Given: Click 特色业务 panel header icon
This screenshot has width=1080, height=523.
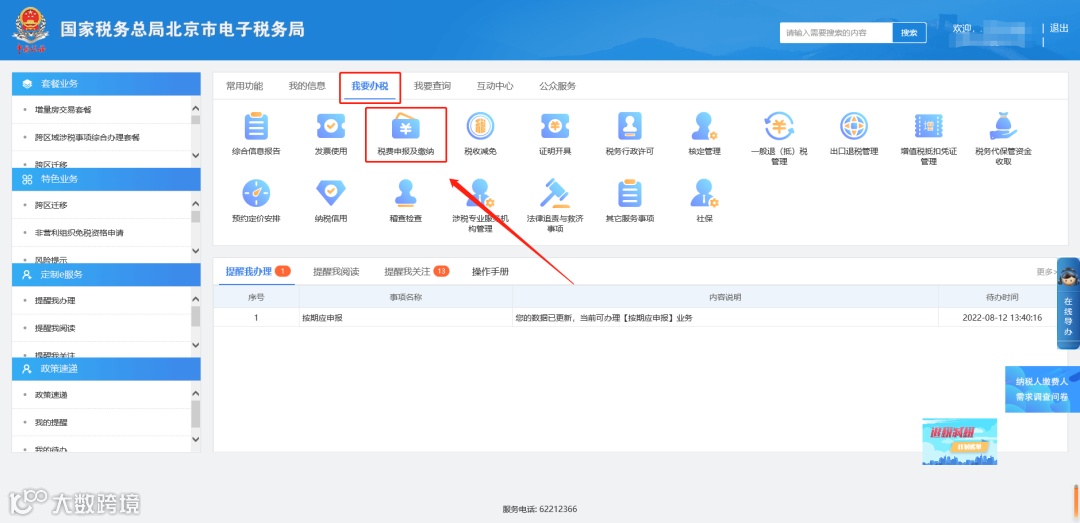Looking at the screenshot, I should [27, 179].
